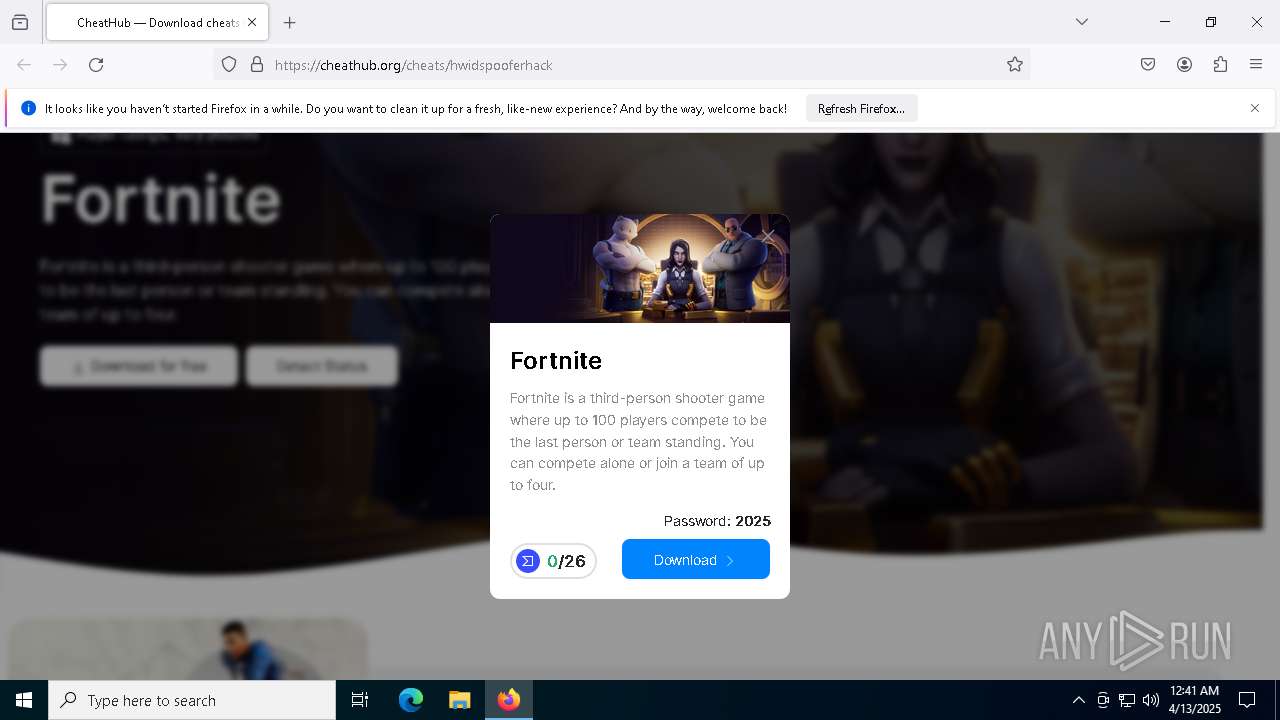Close the CheatHub tab
Image resolution: width=1280 pixels, height=720 pixels.
coord(252,22)
